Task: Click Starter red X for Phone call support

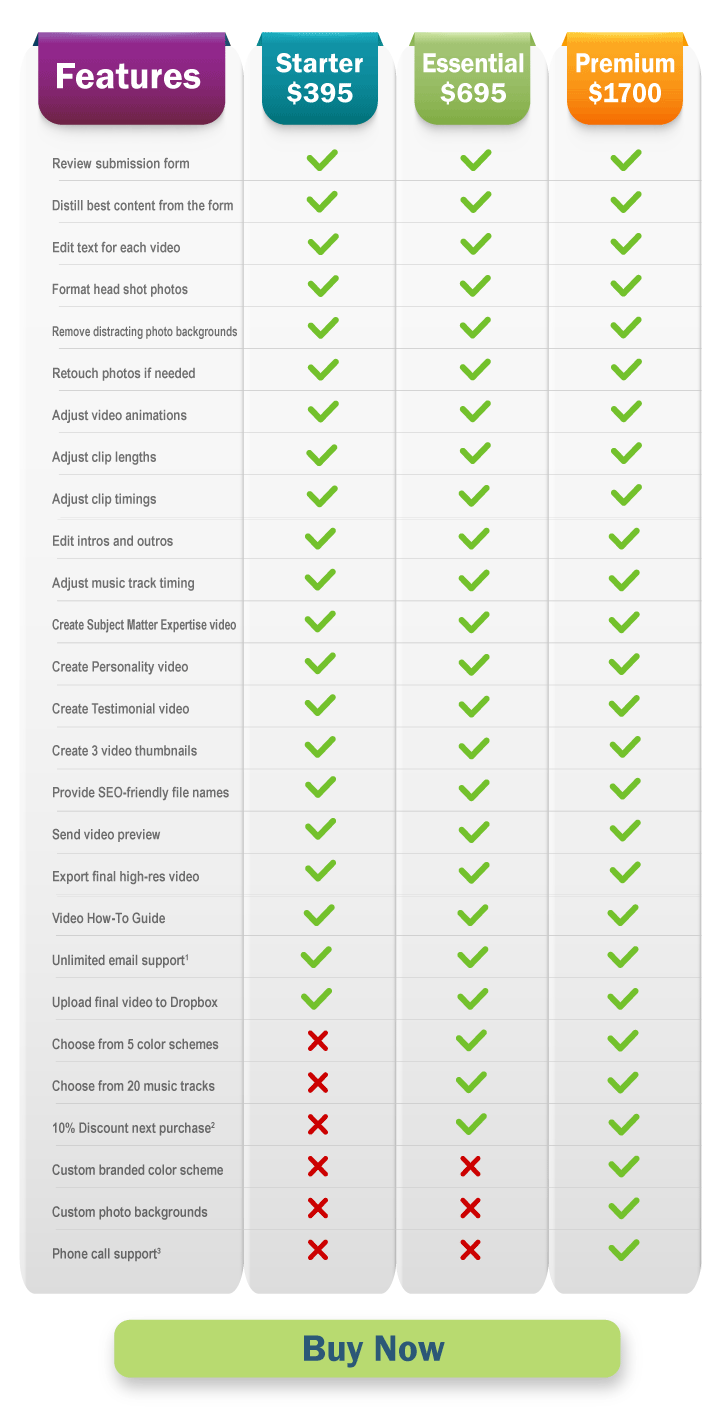Action: [318, 1249]
